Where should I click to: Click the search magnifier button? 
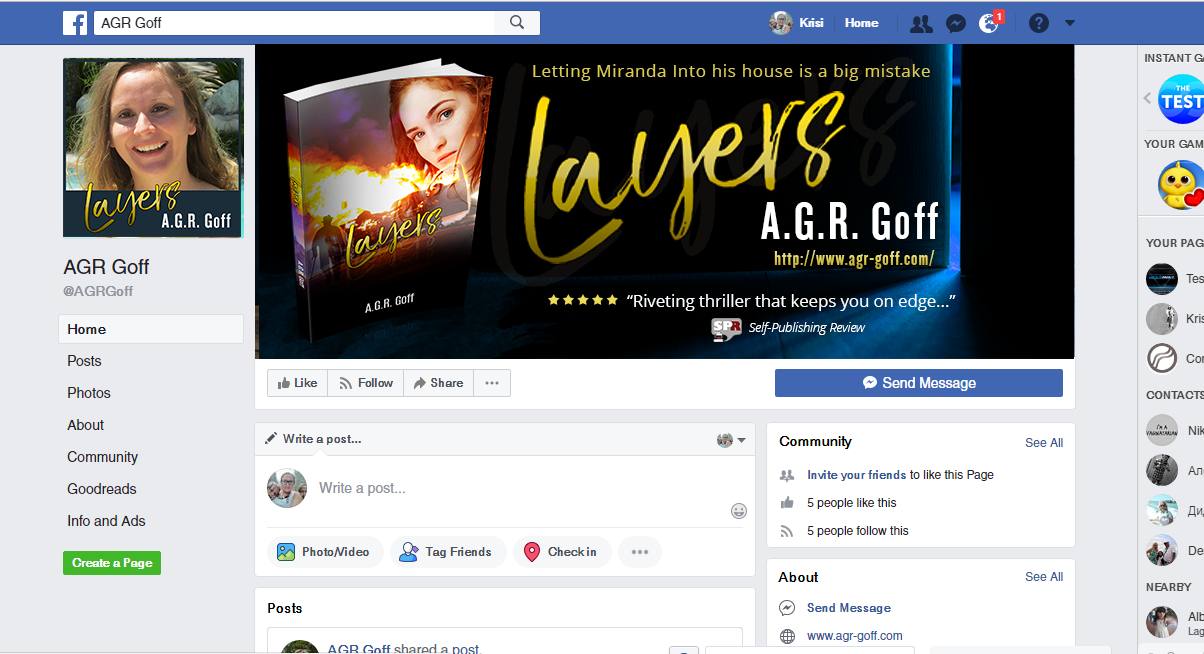click(517, 22)
